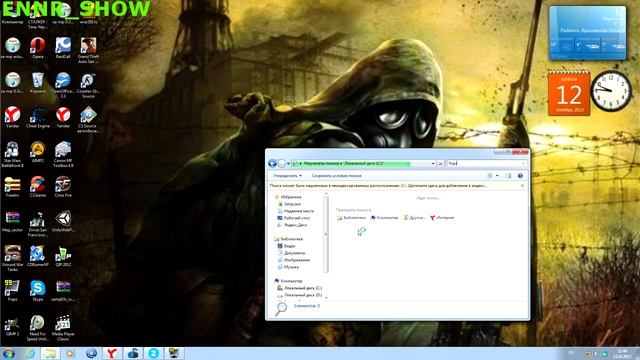Image resolution: width=640 pixels, height=360 pixels.
Task: Select the Skype desktop shortcut
Action: point(38,291)
